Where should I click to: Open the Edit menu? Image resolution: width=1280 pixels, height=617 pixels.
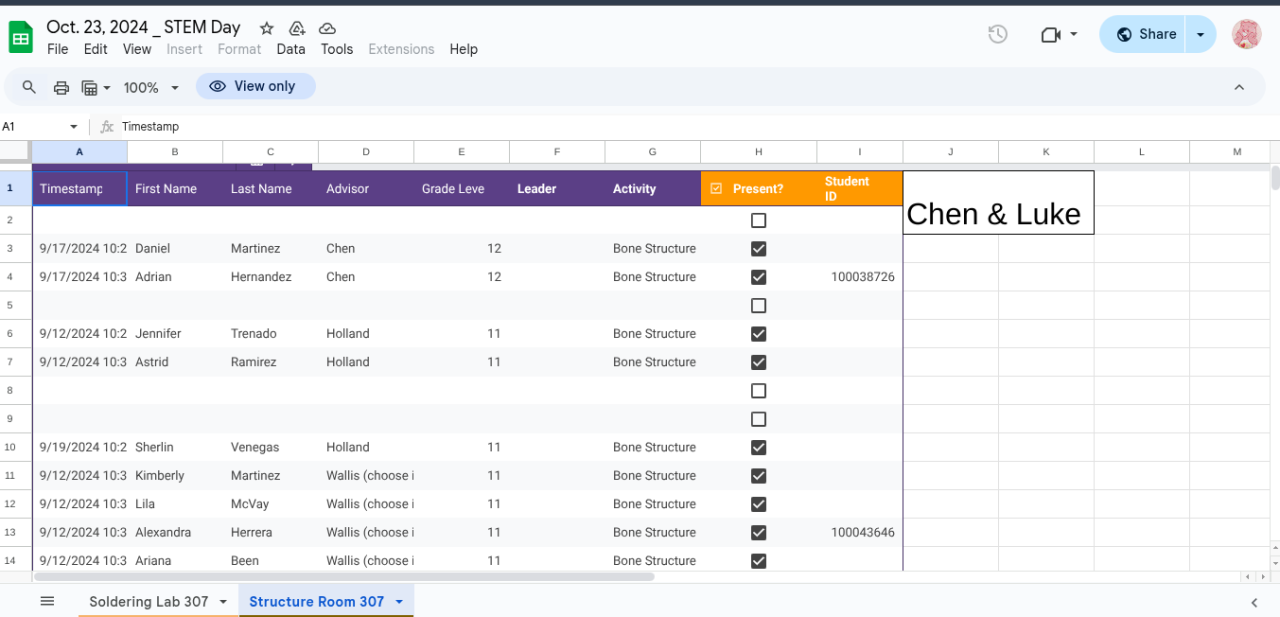click(95, 49)
